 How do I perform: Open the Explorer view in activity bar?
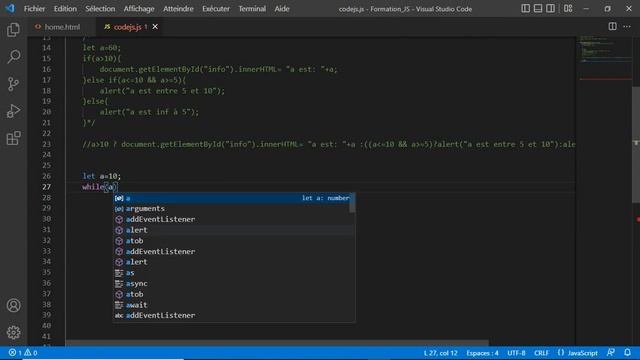tap(13, 30)
